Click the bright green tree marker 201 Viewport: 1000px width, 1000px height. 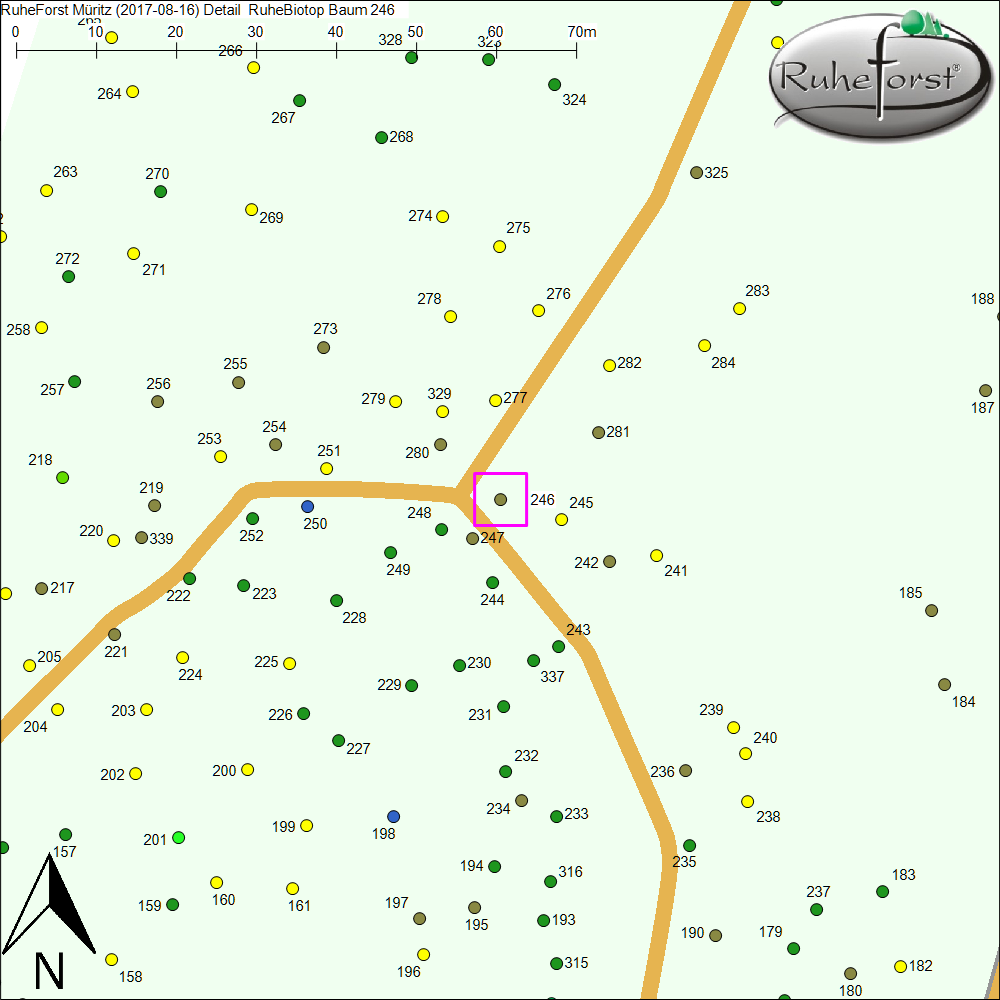click(179, 837)
